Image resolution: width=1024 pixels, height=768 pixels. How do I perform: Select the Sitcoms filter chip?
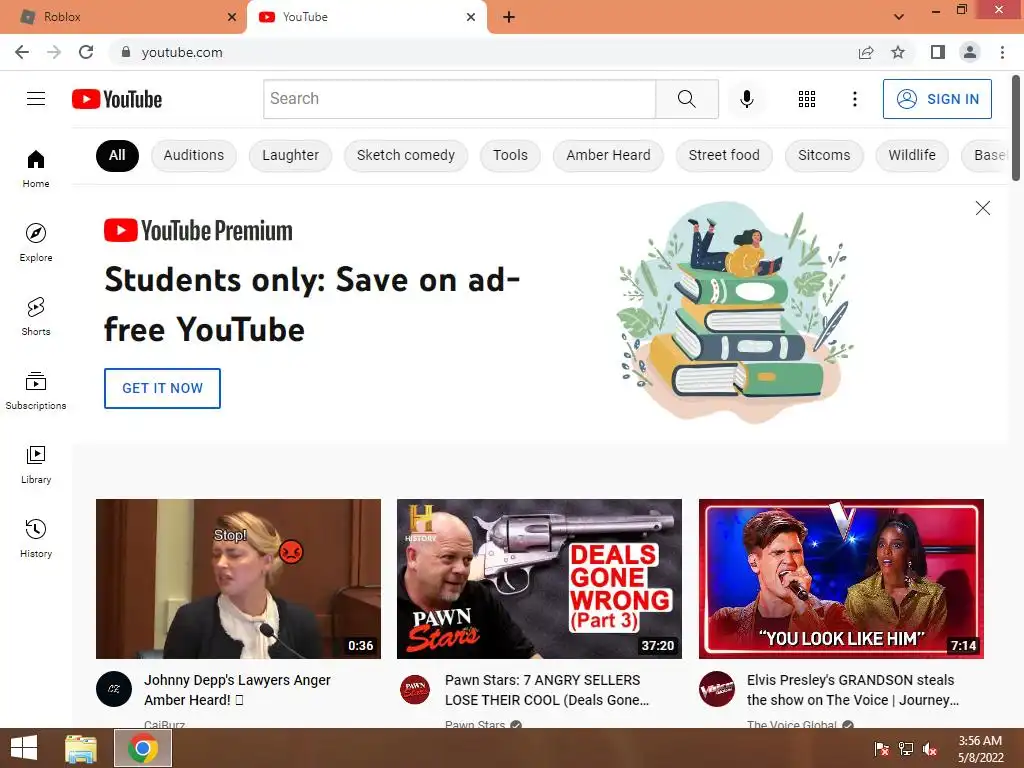pyautogui.click(x=824, y=155)
